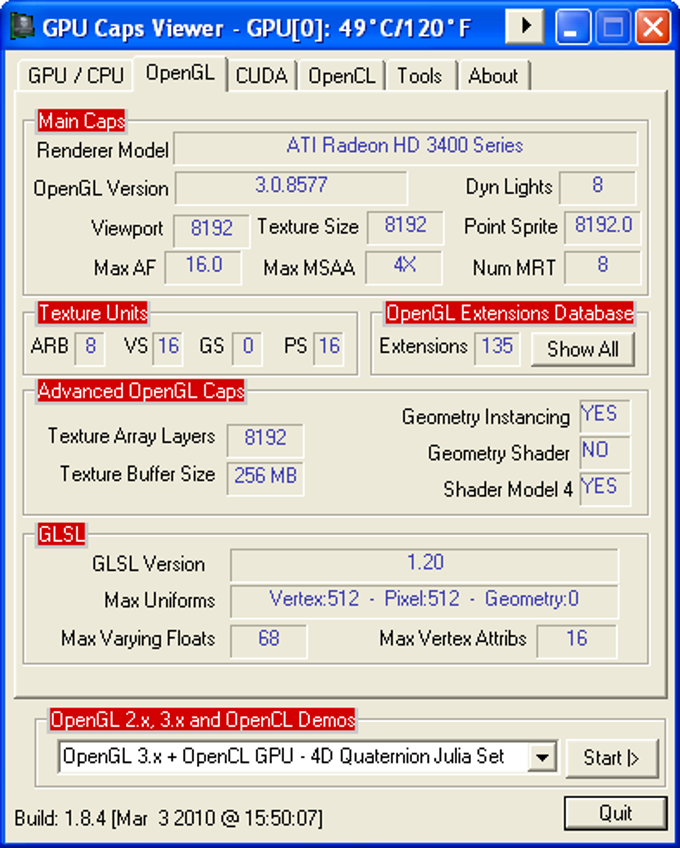680x848 pixels.
Task: Click the Extensions count 135
Action: [497, 348]
